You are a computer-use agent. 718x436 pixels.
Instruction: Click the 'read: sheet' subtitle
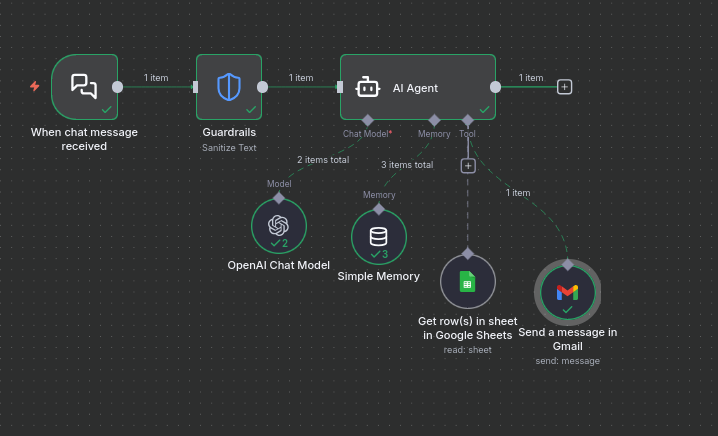click(x=468, y=350)
